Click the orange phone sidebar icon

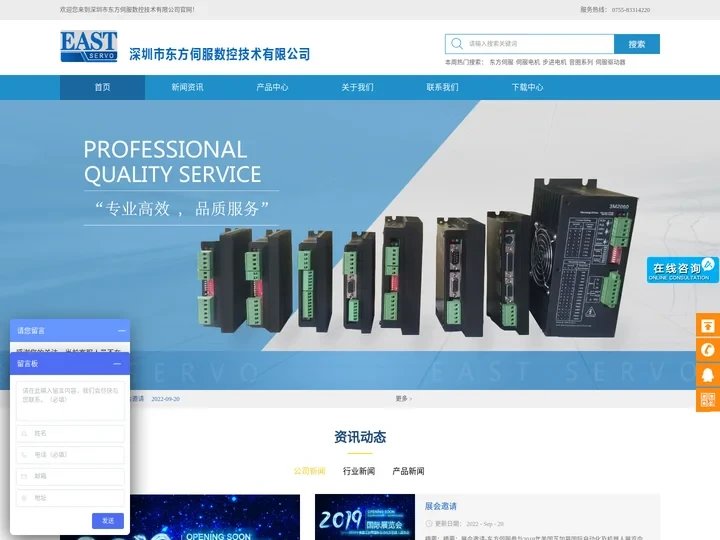click(x=708, y=350)
